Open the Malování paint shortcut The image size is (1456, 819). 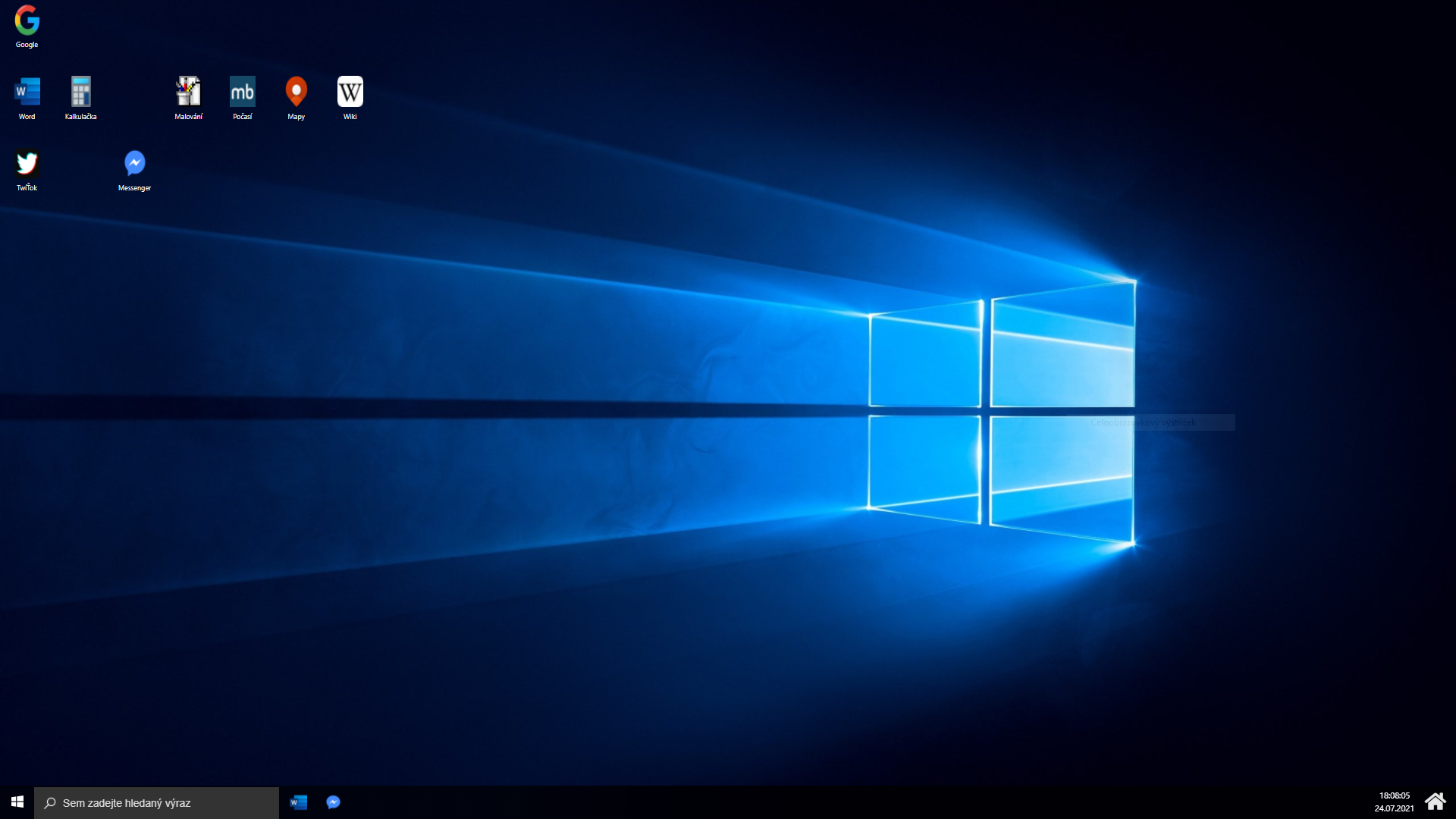[188, 98]
